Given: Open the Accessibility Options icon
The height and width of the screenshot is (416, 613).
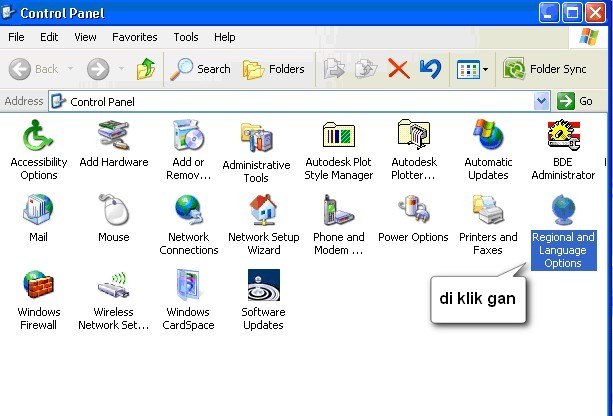Looking at the screenshot, I should pos(38,135).
